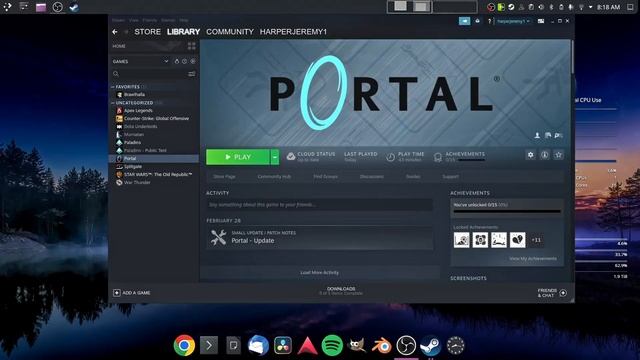Click the Steam help question mark

pyautogui.click(x=489, y=21)
